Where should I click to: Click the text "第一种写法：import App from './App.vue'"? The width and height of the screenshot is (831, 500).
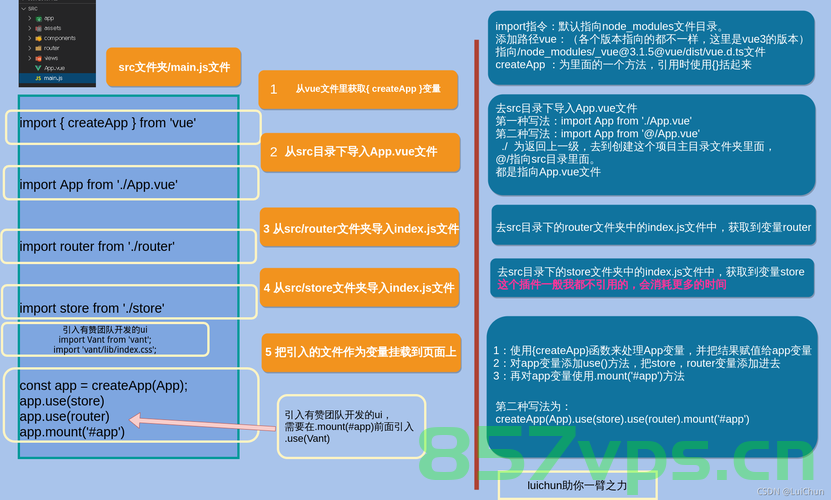593,121
